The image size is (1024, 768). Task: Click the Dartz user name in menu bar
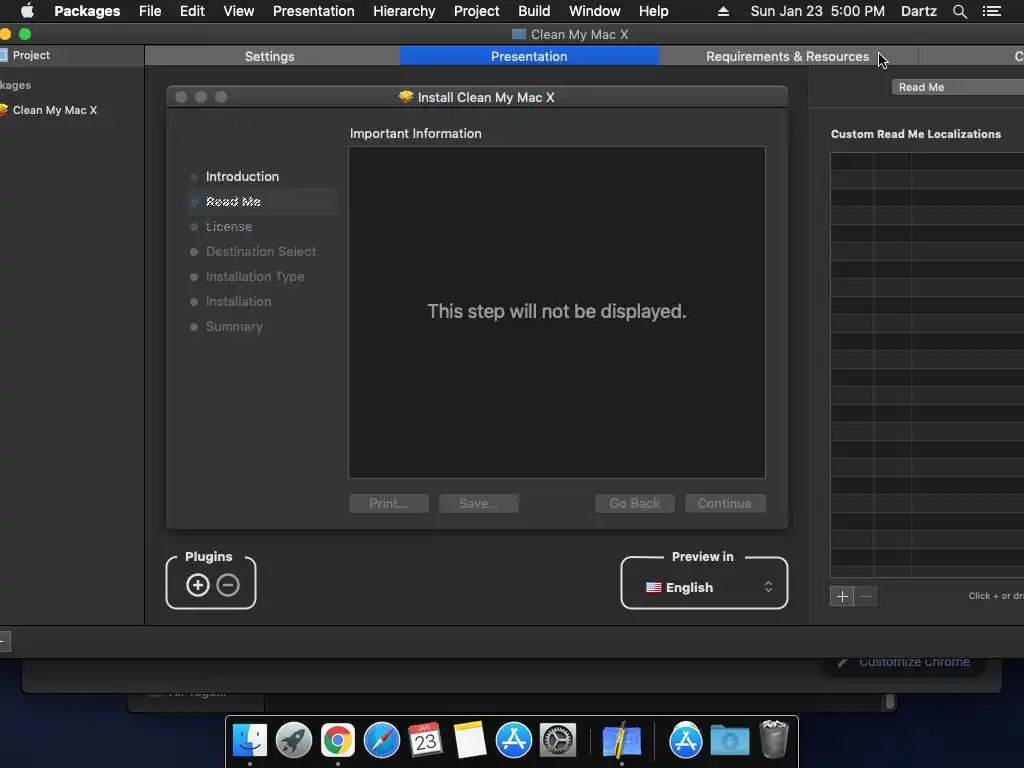pyautogui.click(x=918, y=11)
